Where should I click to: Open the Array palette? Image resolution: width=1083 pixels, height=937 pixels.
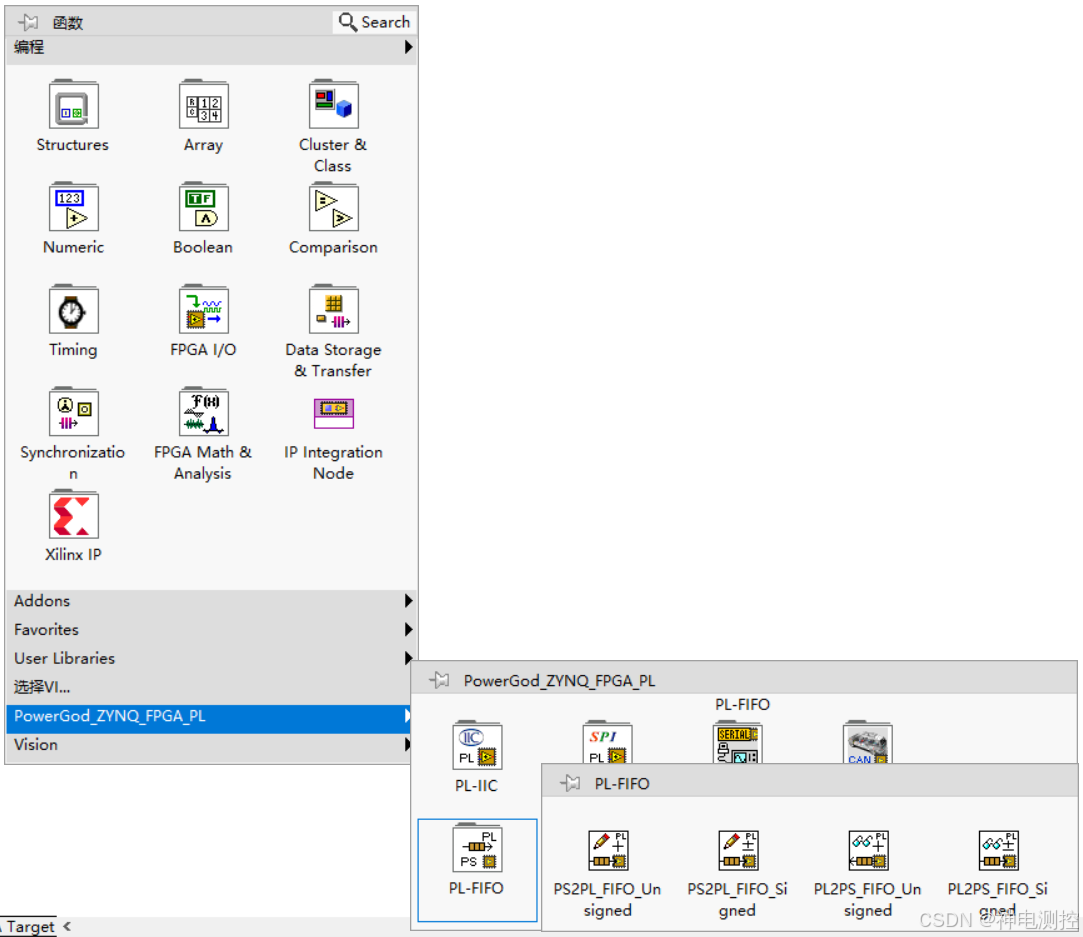coord(203,105)
